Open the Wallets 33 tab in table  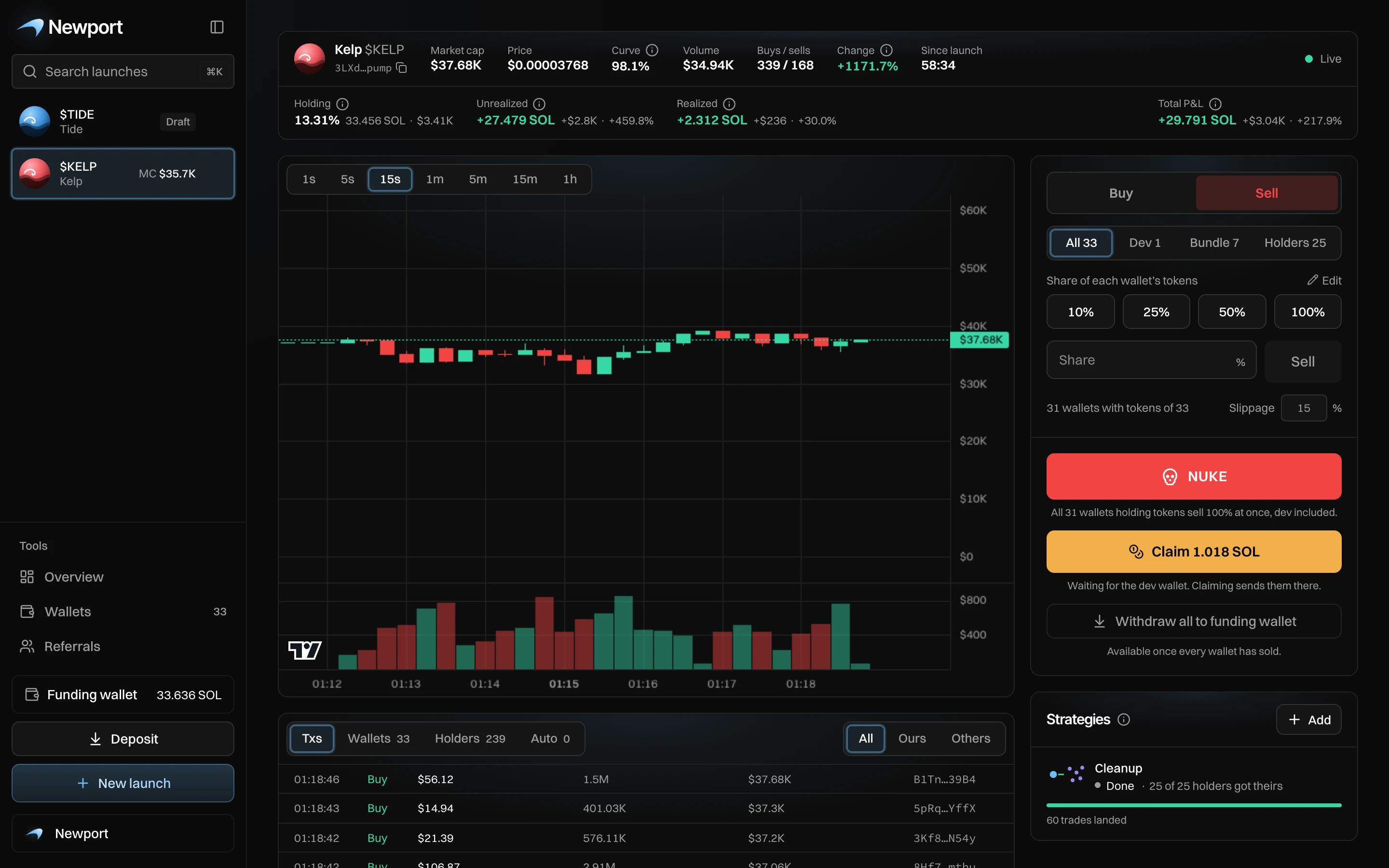coord(378,738)
